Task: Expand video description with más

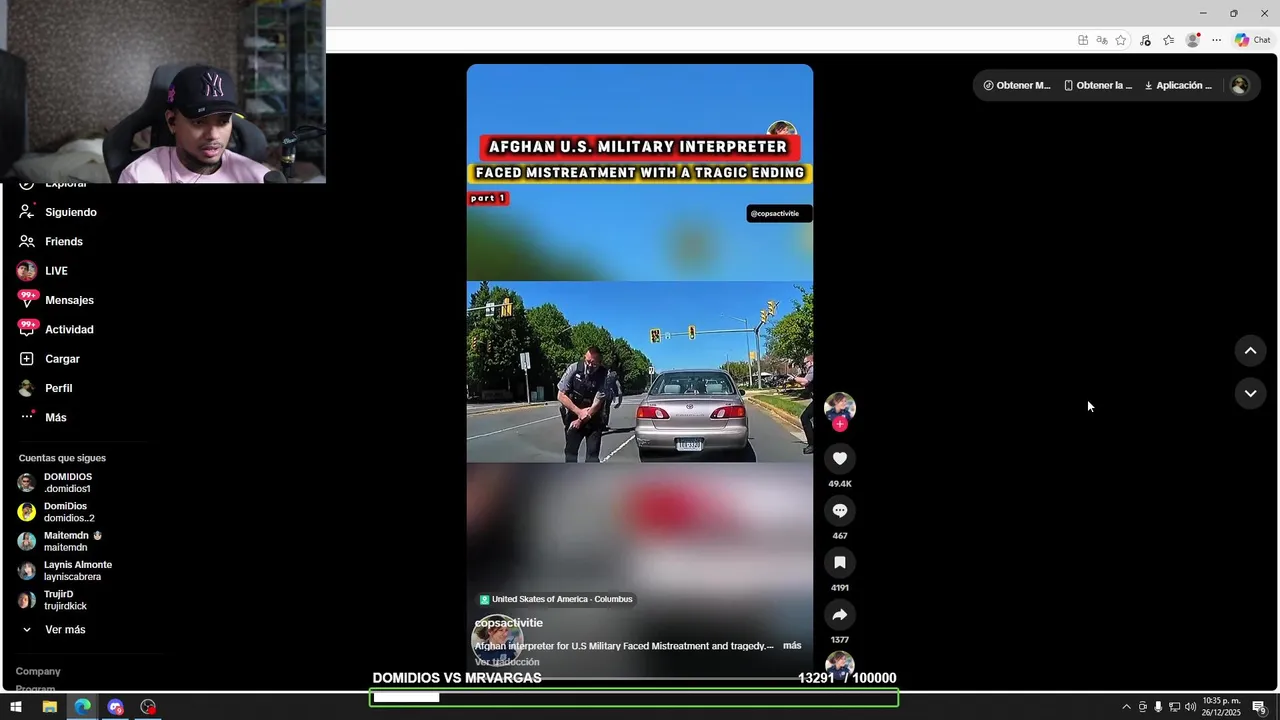Action: [x=792, y=646]
